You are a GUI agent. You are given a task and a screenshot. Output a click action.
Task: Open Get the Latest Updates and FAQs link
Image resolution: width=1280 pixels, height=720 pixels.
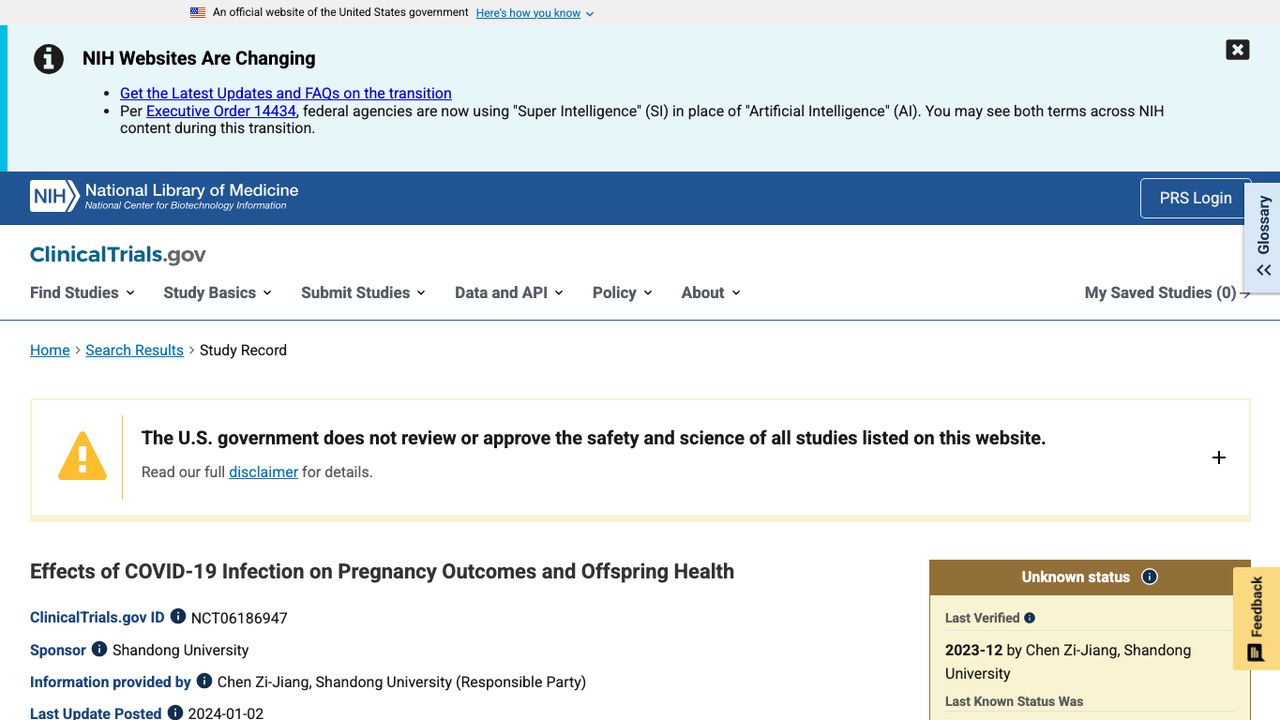click(x=286, y=93)
